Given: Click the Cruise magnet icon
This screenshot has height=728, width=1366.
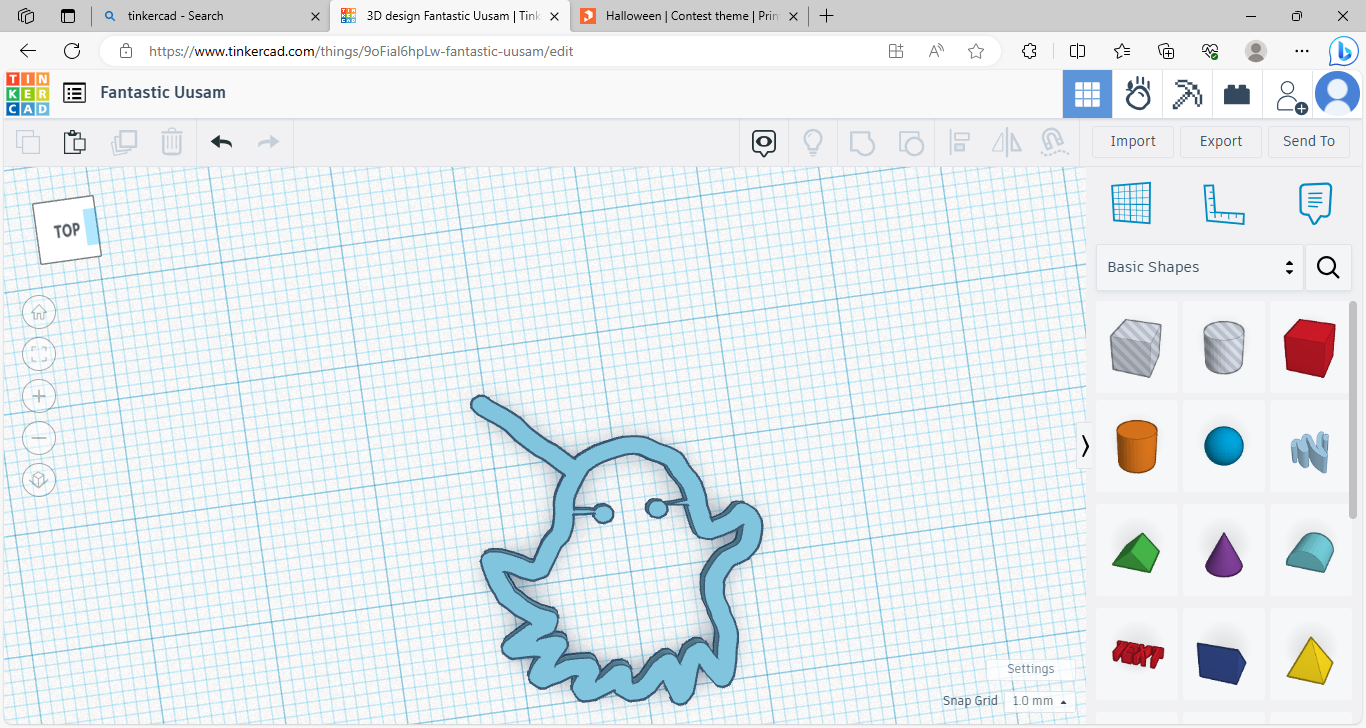Looking at the screenshot, I should tap(1053, 143).
